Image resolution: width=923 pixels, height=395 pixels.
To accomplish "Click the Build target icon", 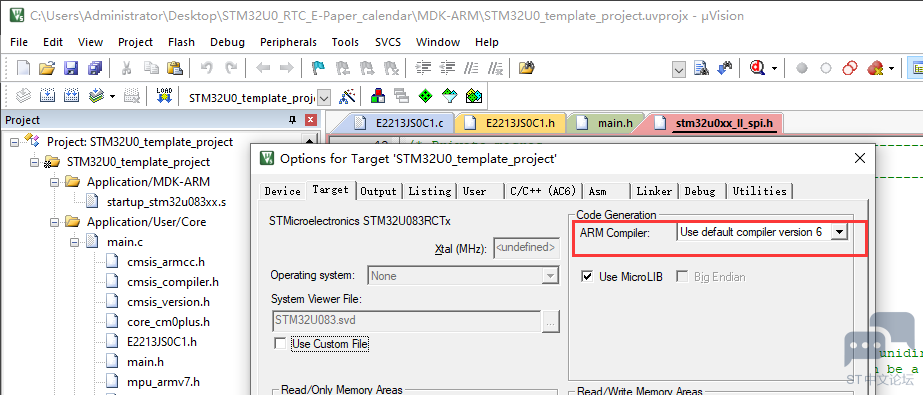I will 47,95.
